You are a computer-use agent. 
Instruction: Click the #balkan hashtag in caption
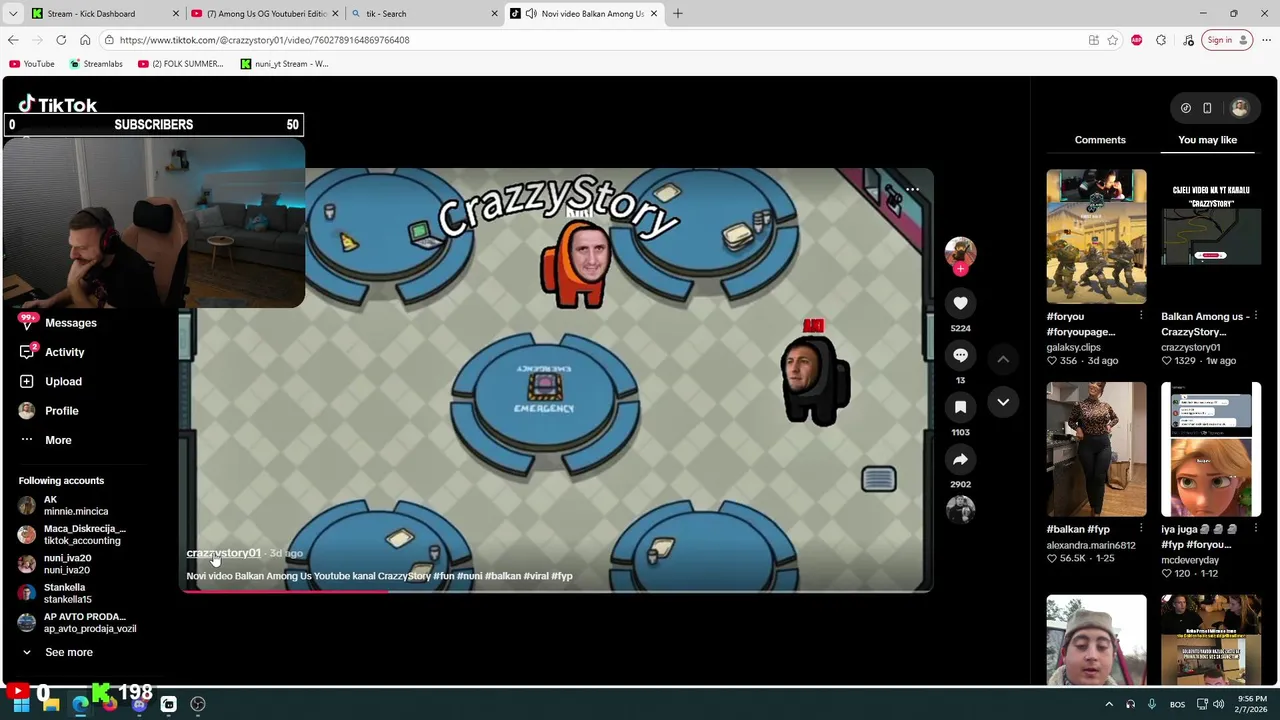502,576
